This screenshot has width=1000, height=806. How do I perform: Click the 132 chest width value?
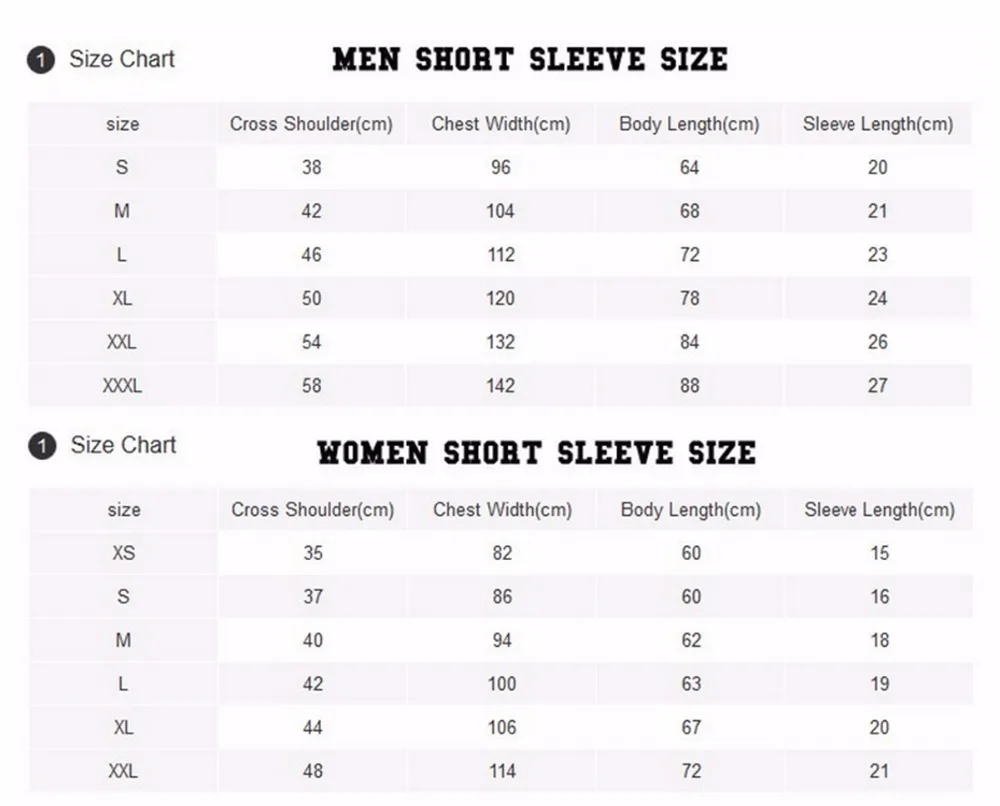[500, 342]
